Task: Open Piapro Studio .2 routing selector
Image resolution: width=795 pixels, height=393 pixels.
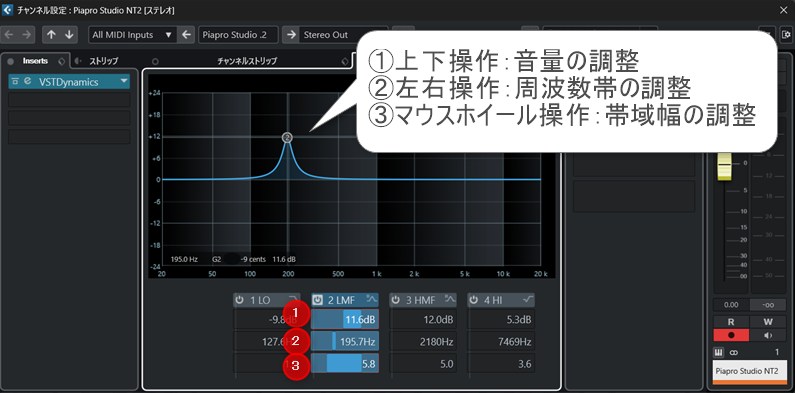Action: pyautogui.click(x=238, y=34)
